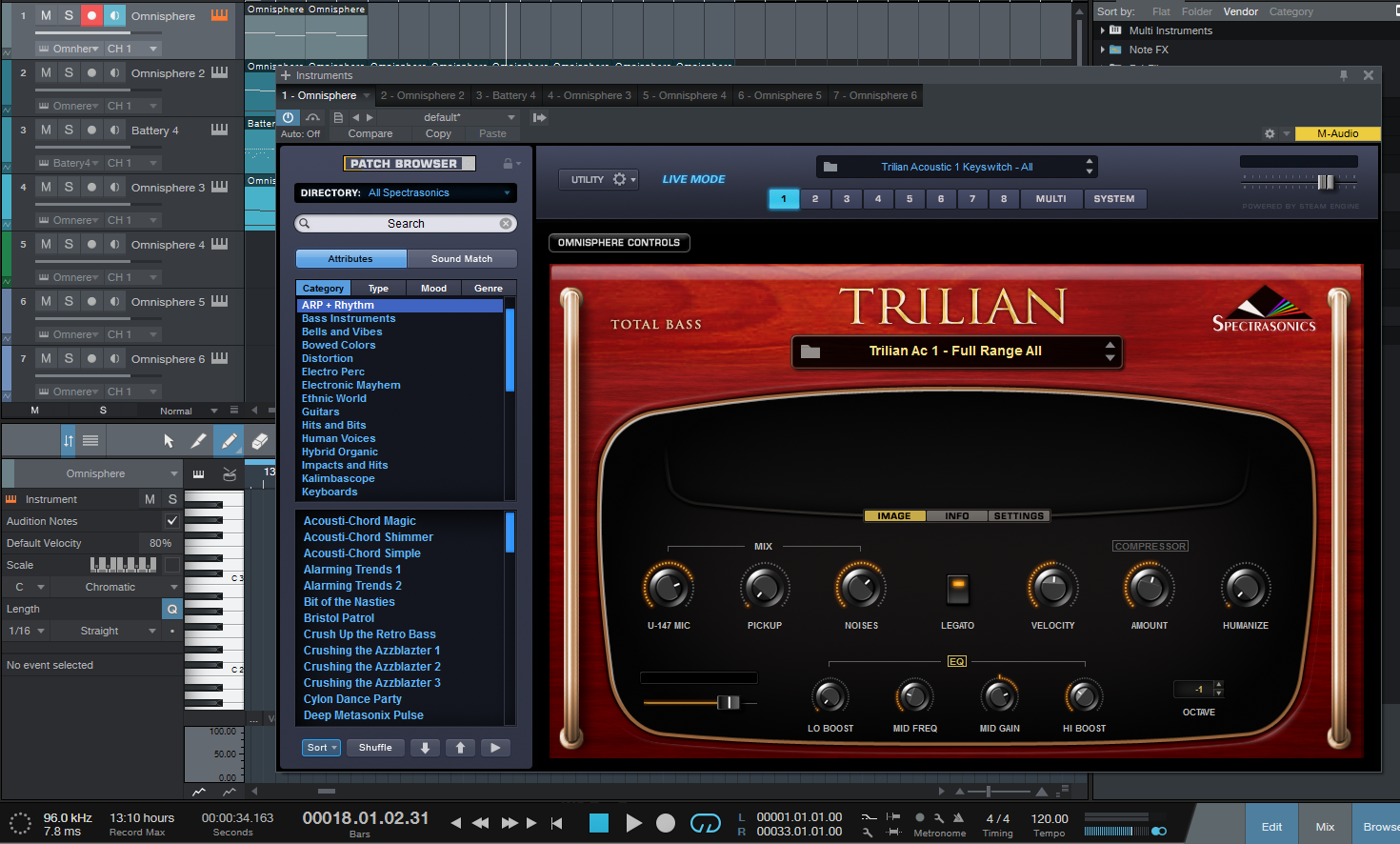The width and height of the screenshot is (1400, 844).
Task: Toggle monitor on Omnisphere 2 track
Action: pos(114,72)
